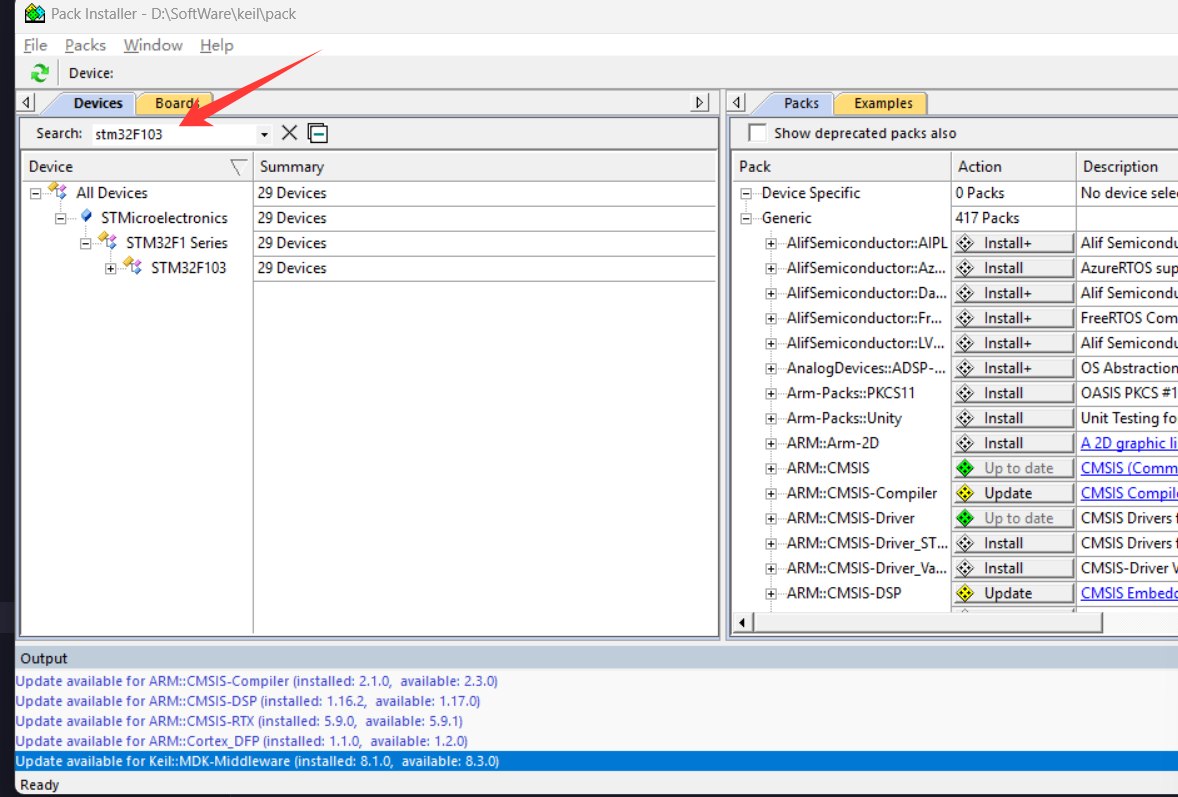Select the ARM::Cortex_DFP update output line
Viewport: 1178px width, 797px height.
point(241,741)
